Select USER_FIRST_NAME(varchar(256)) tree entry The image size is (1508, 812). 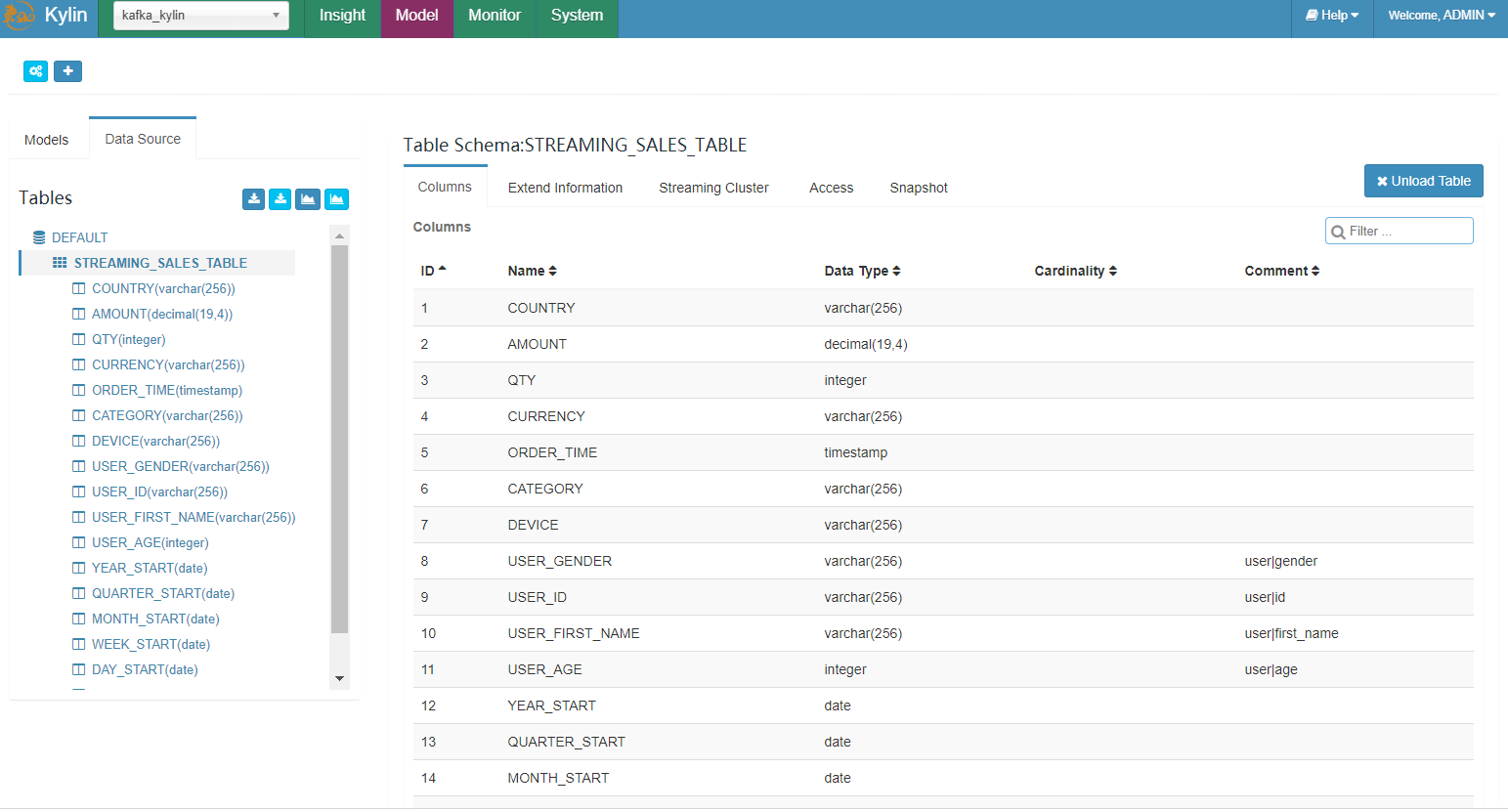tap(194, 517)
